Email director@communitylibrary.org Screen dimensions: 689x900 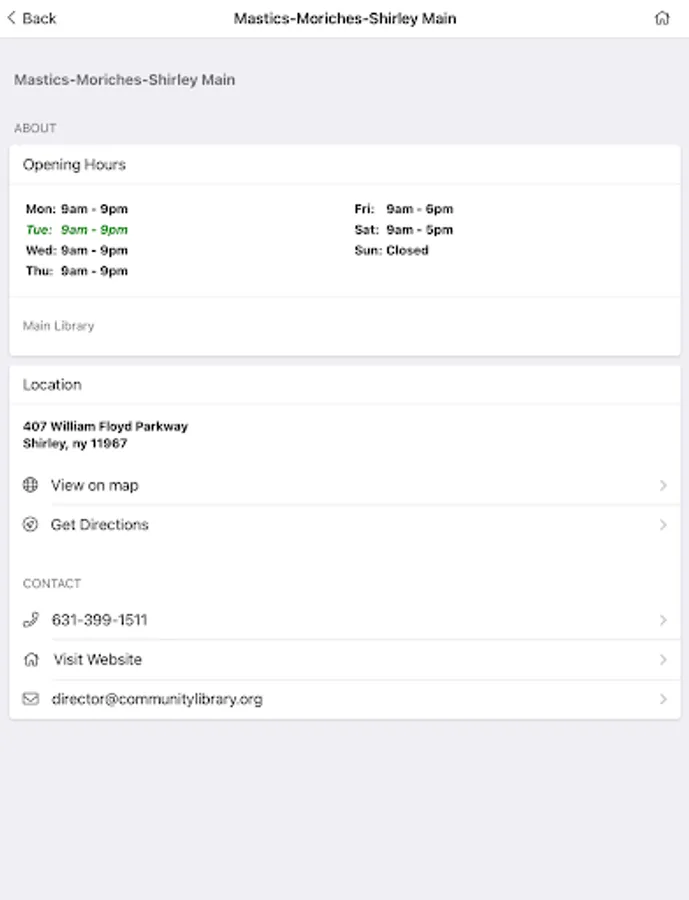157,699
